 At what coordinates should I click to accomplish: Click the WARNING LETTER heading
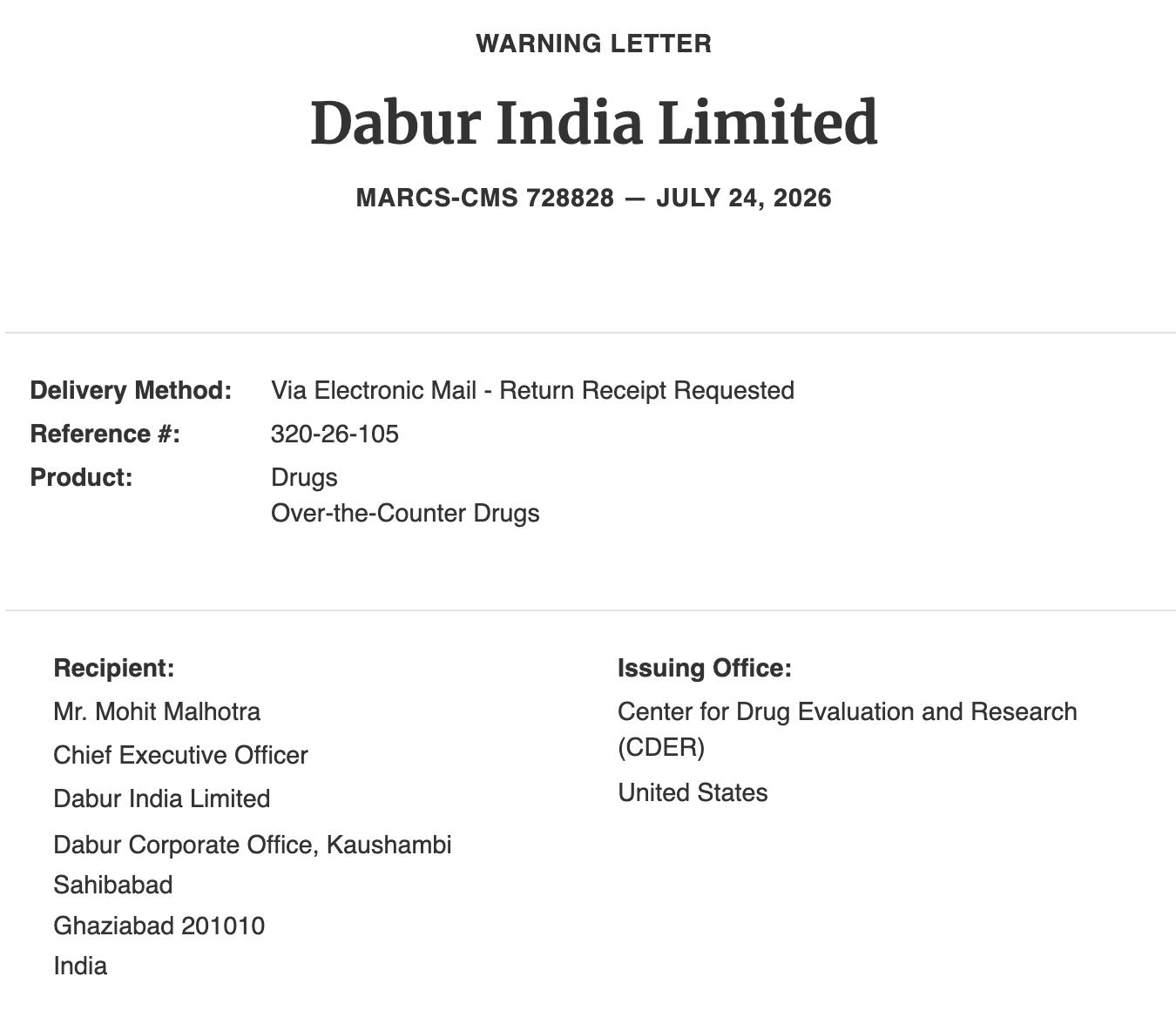point(593,44)
